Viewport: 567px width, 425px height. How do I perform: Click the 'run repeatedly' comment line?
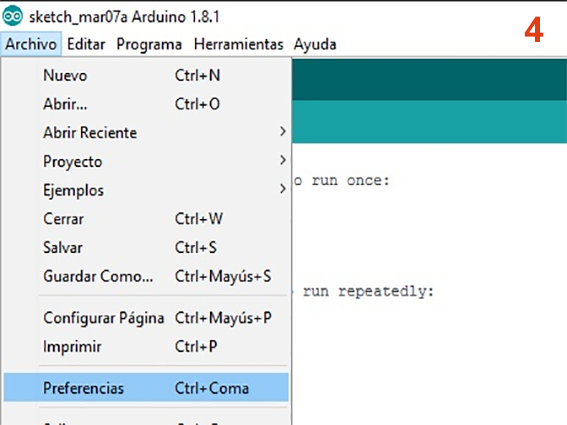coord(363,291)
